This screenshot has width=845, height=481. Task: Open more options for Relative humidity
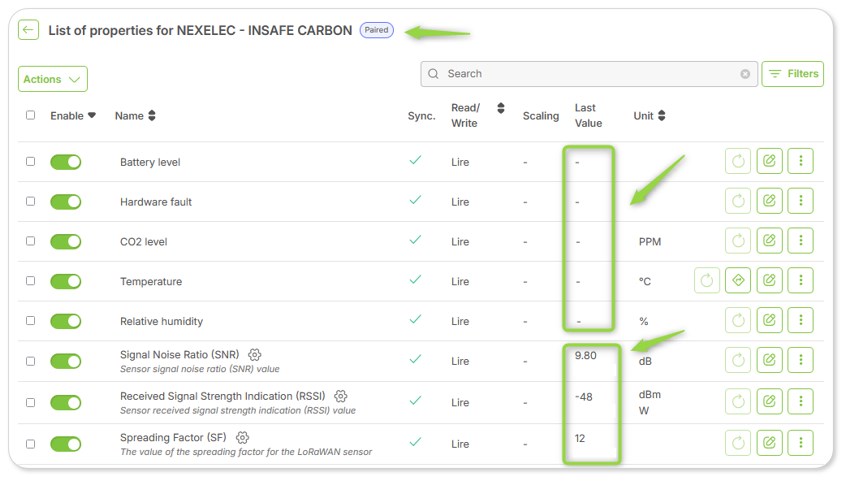pyautogui.click(x=800, y=320)
